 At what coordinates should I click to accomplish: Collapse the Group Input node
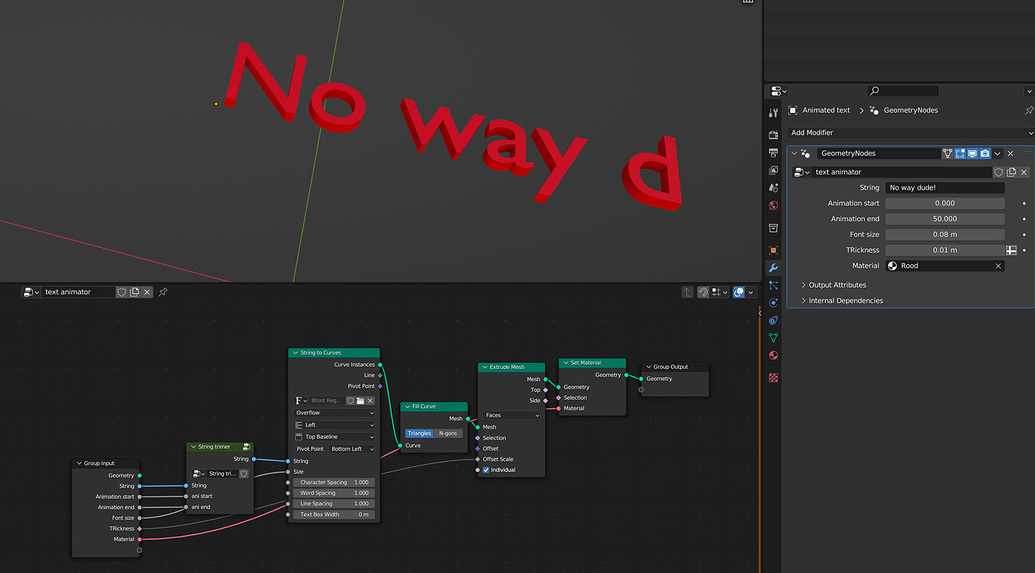point(79,463)
